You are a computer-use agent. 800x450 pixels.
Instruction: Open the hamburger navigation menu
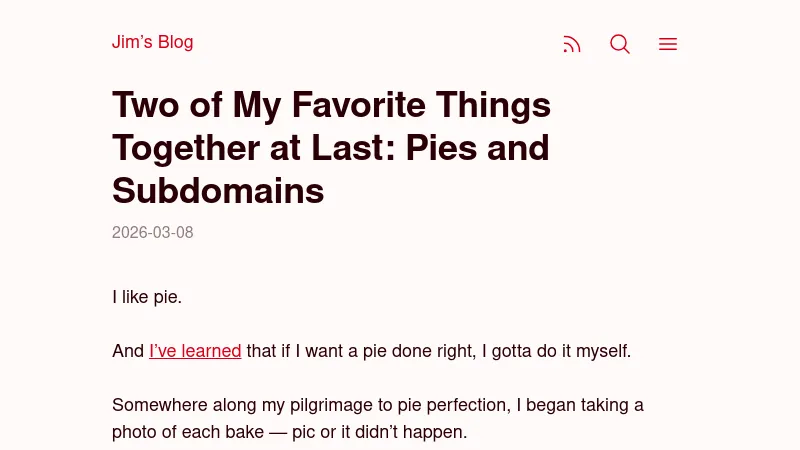point(668,44)
